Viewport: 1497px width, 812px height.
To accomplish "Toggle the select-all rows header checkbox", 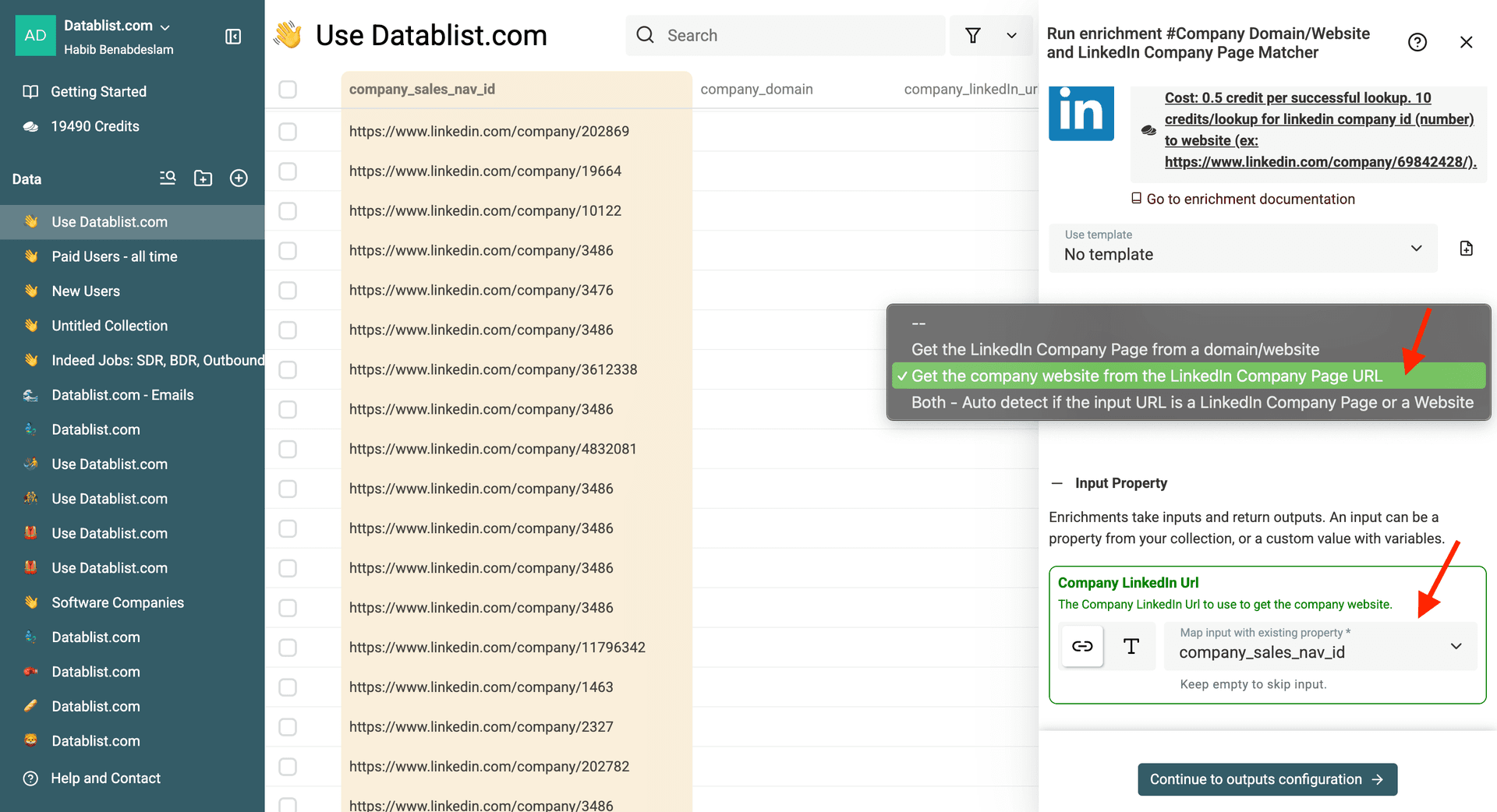I will [x=288, y=90].
